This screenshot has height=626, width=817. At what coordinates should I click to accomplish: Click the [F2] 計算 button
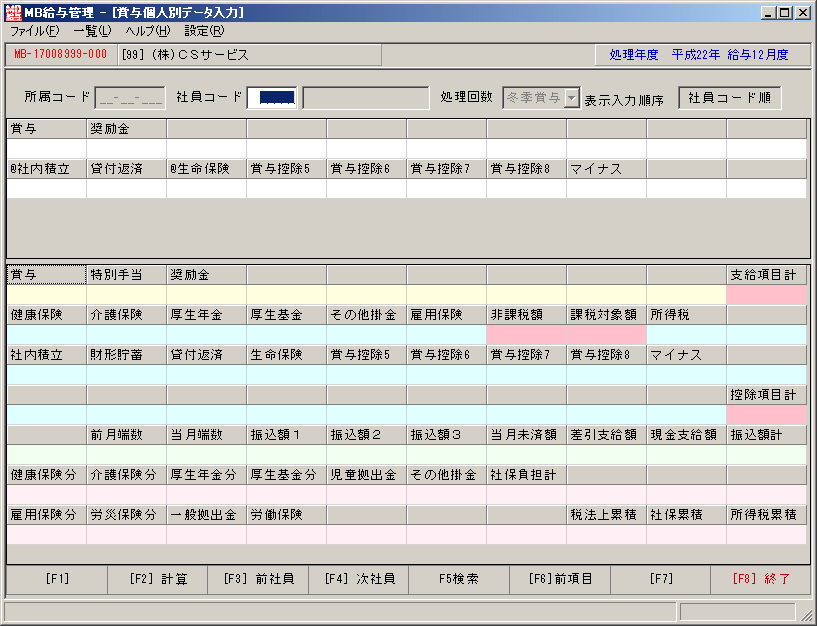(157, 579)
